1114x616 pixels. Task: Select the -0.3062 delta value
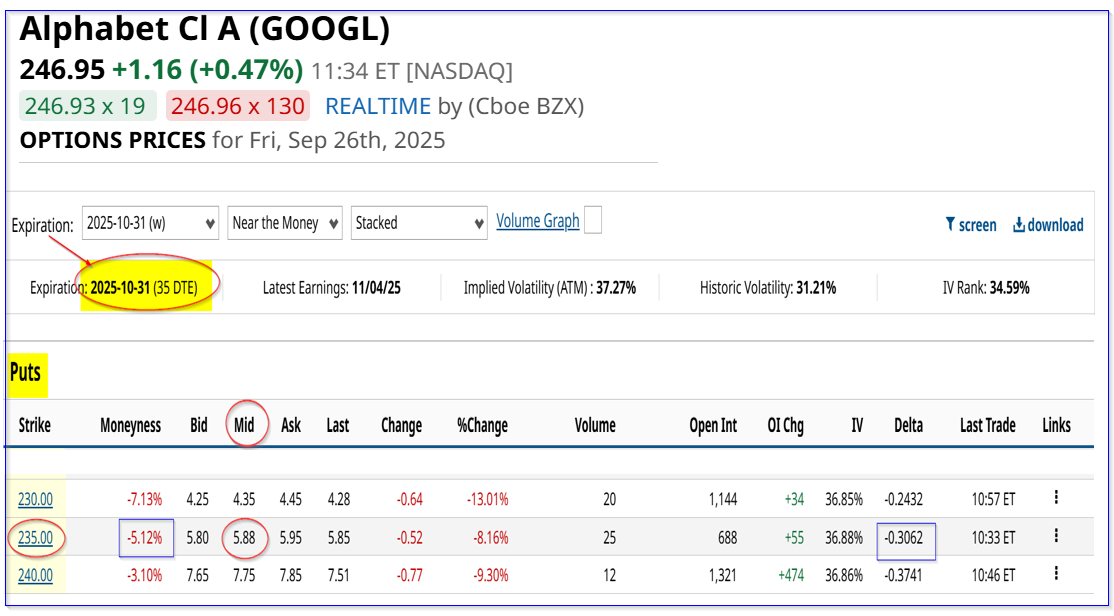click(x=904, y=538)
